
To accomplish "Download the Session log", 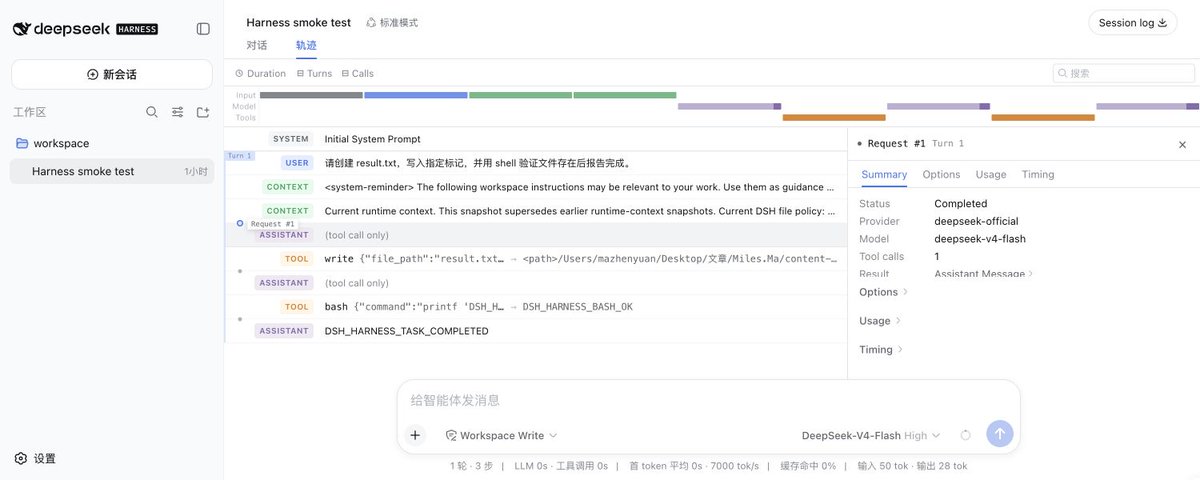I will (1133, 23).
